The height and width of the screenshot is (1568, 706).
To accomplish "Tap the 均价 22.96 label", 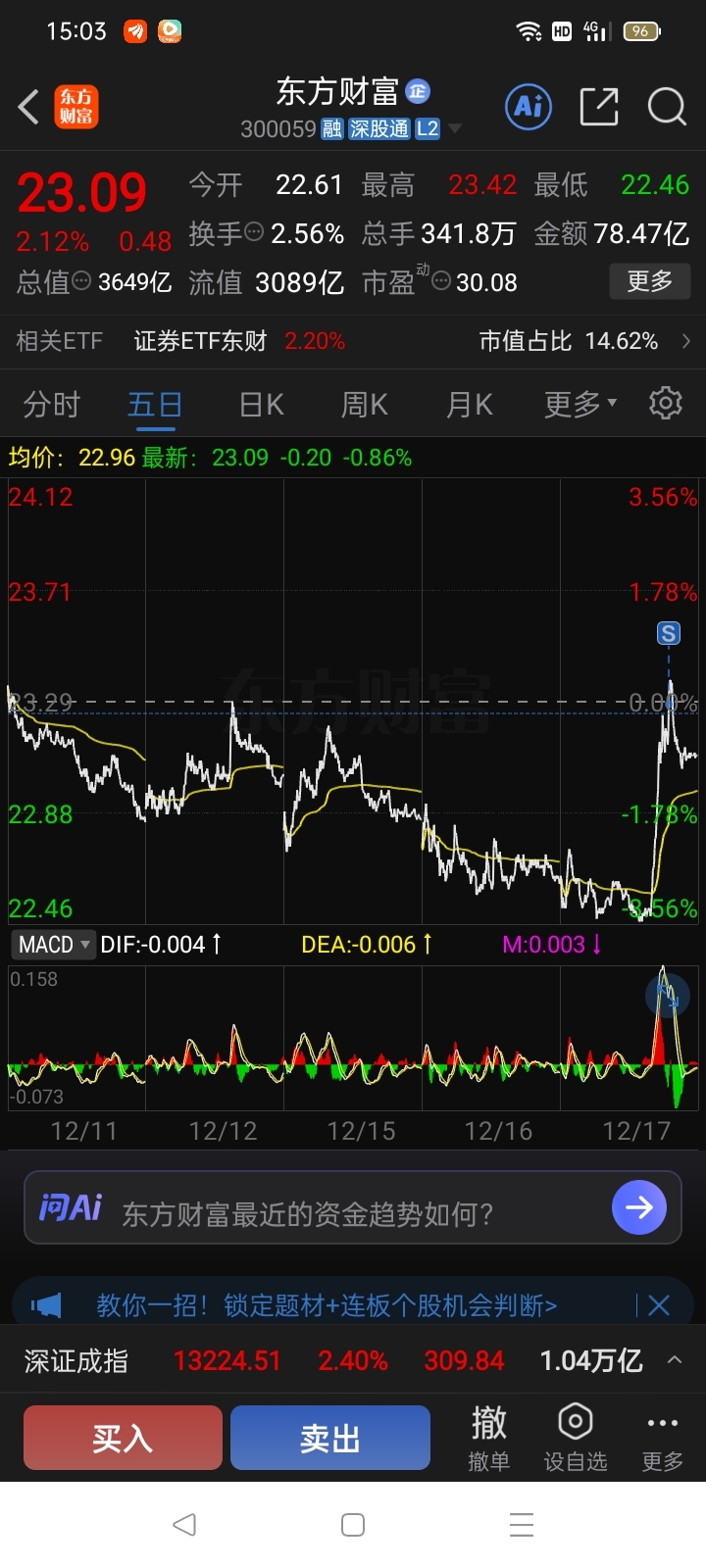I will coord(72,458).
